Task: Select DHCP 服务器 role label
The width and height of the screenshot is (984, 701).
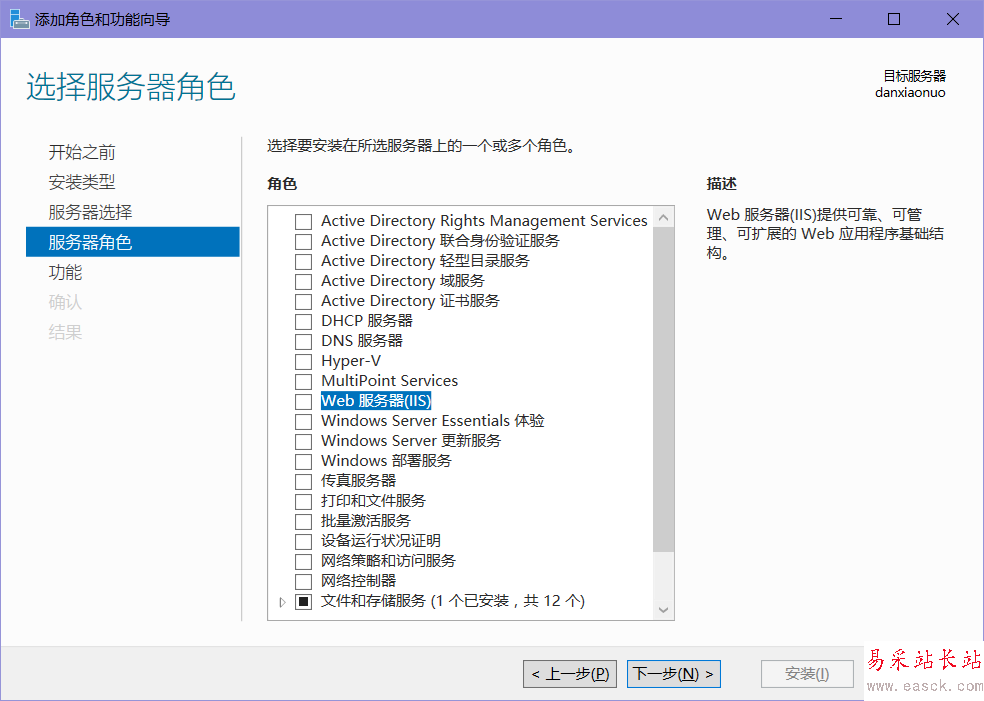Action: [367, 321]
